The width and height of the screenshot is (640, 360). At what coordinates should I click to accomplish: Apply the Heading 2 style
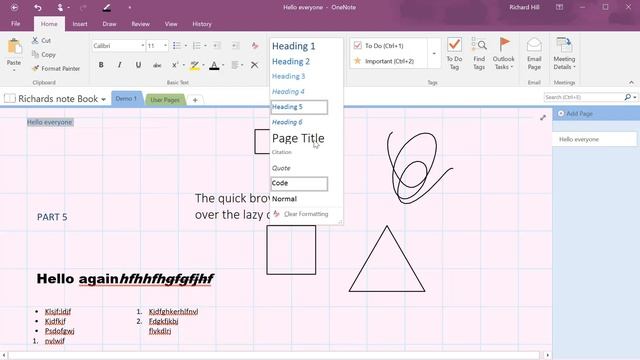point(291,62)
